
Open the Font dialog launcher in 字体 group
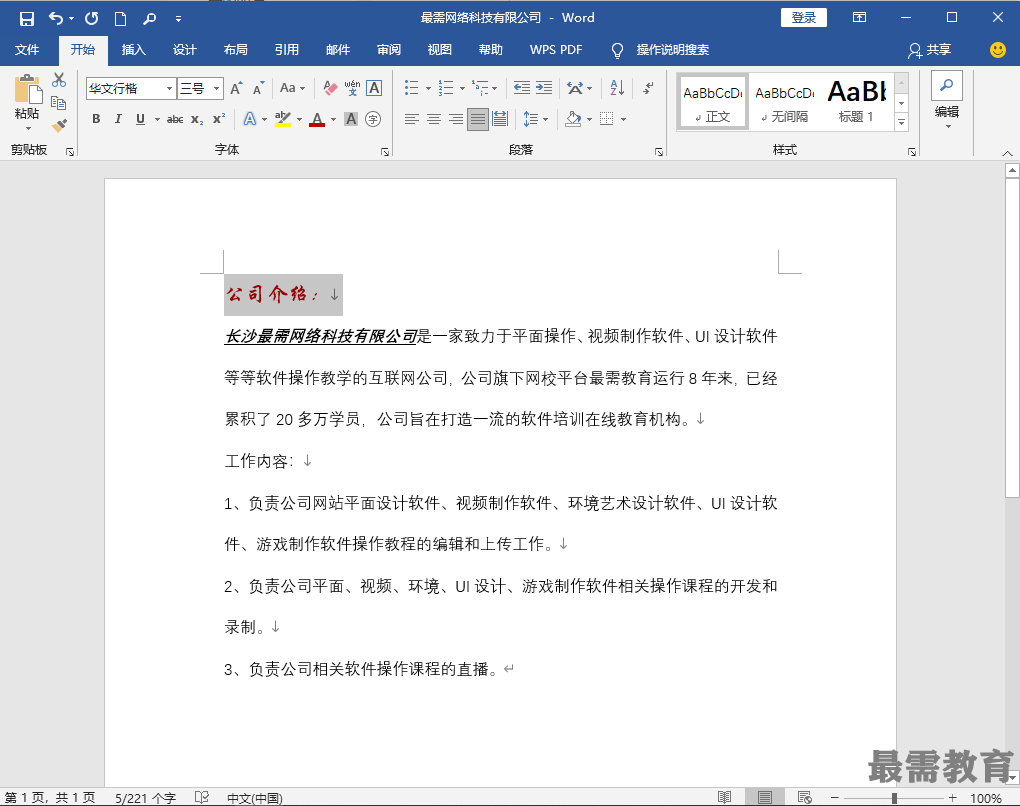tap(385, 152)
